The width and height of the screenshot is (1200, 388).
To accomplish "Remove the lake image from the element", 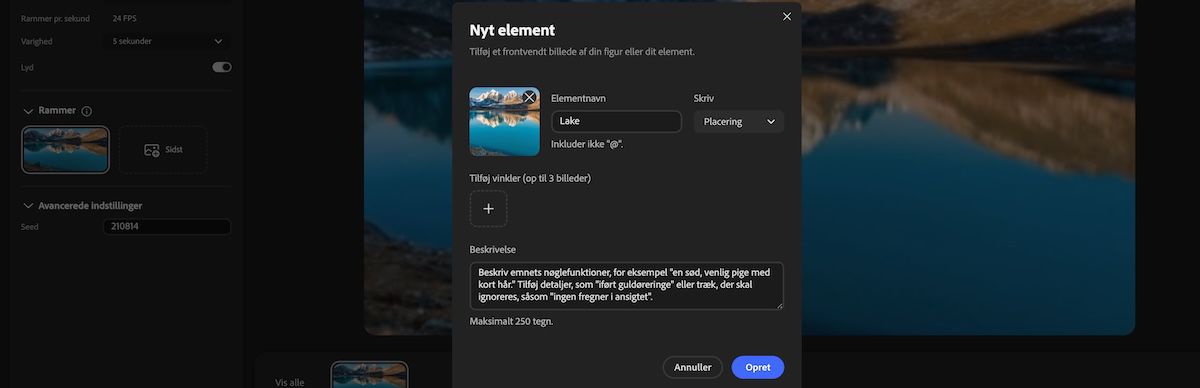I will (530, 97).
